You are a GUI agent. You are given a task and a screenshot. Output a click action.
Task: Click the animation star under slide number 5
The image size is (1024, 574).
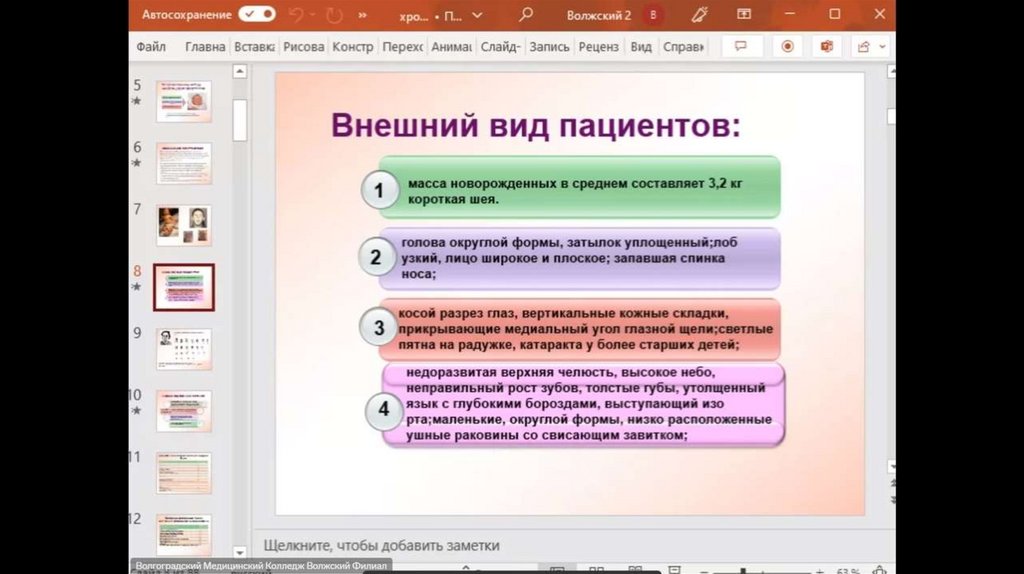point(136,101)
